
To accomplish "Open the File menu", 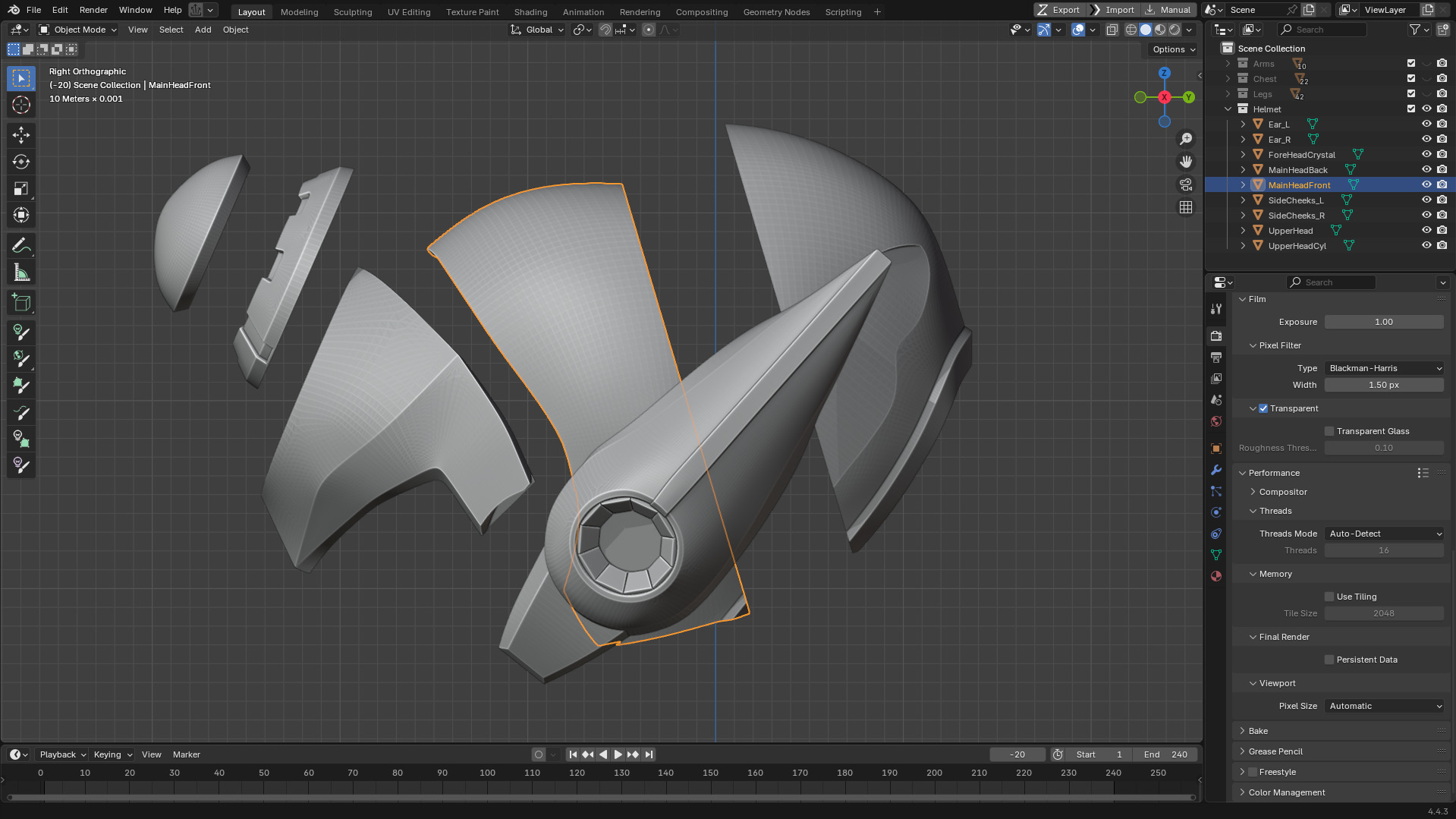I will (33, 10).
